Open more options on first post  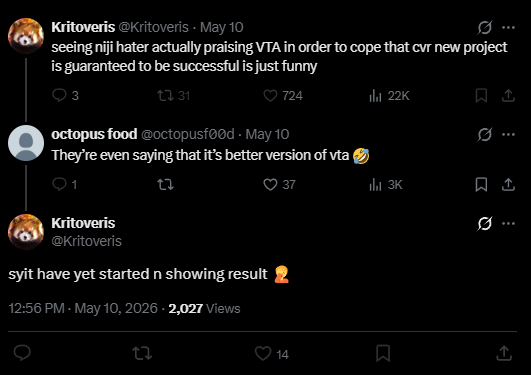[x=509, y=27]
